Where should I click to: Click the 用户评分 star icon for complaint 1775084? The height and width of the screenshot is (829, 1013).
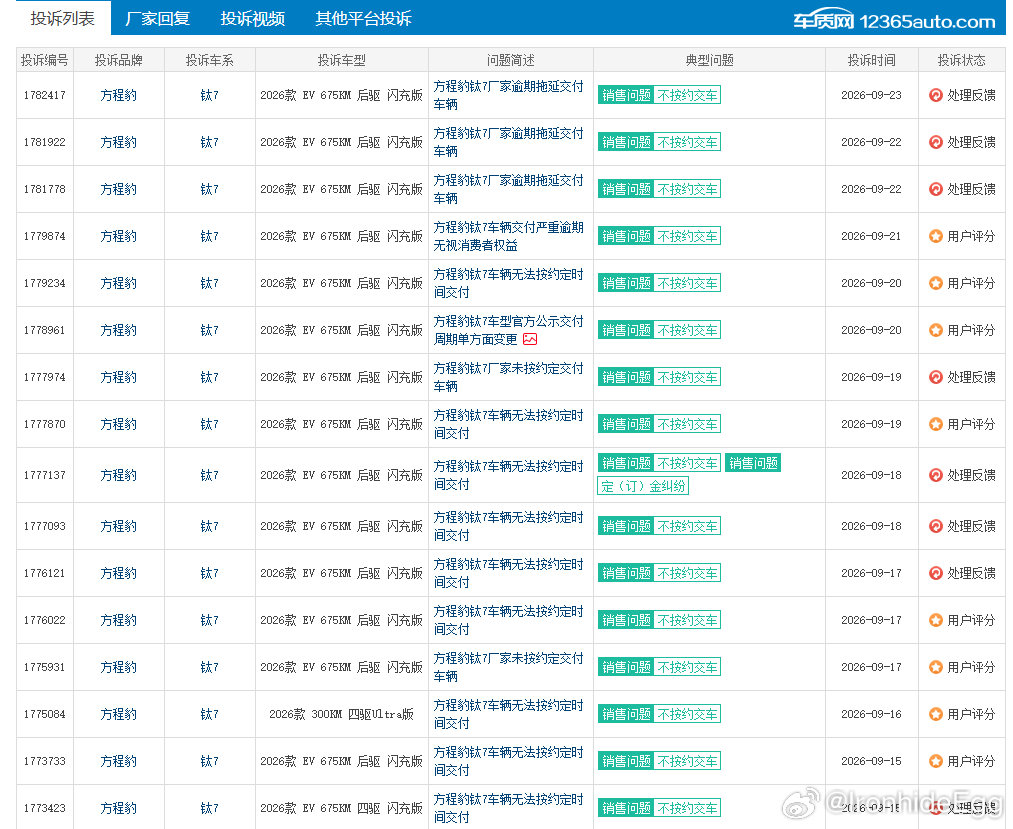tap(935, 714)
